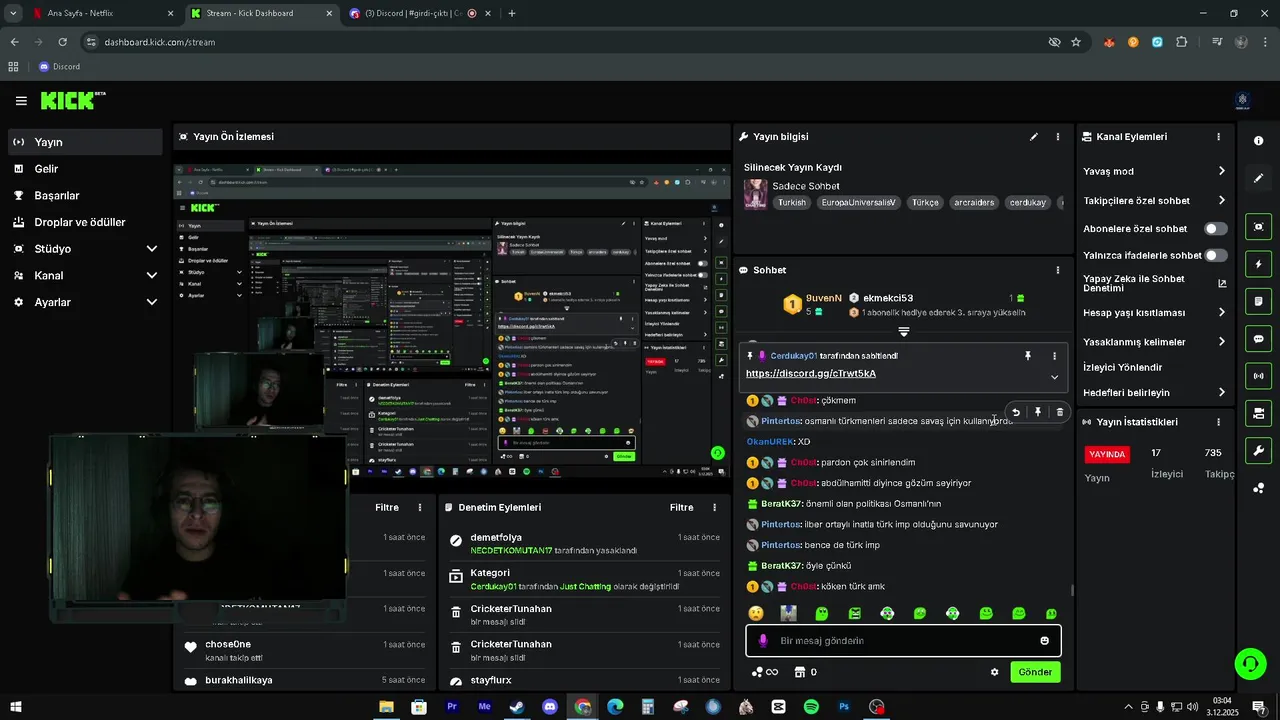
Task: Click the document note icon in right sidebar
Action: point(1258,301)
